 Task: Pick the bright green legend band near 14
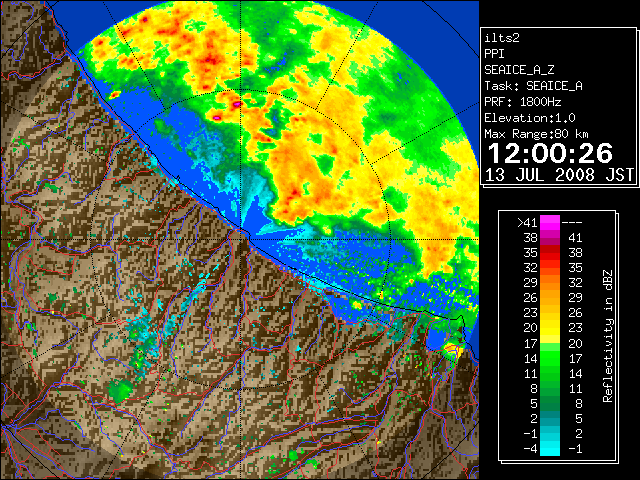tap(550, 358)
